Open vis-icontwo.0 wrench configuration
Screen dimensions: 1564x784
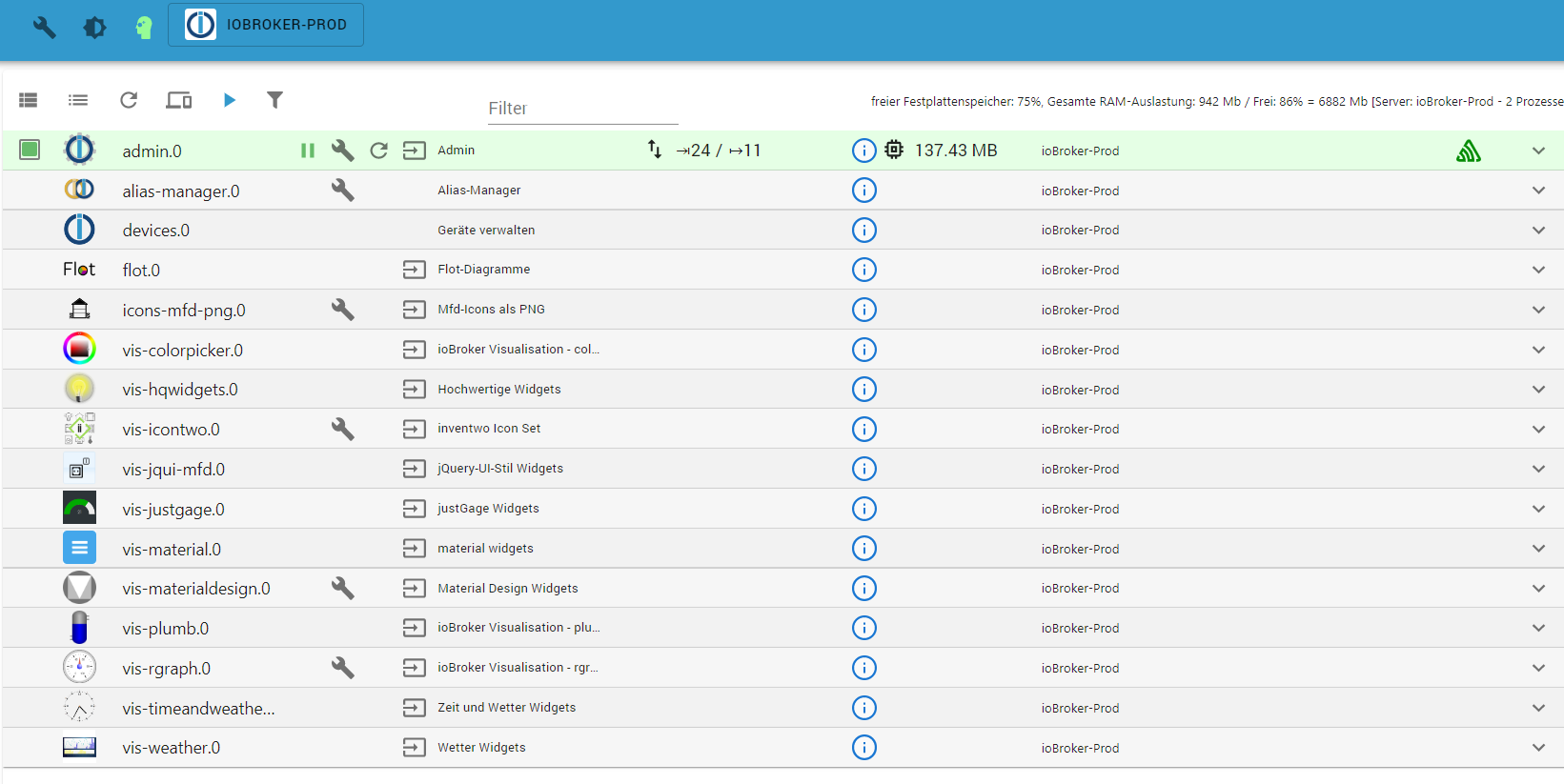[343, 429]
